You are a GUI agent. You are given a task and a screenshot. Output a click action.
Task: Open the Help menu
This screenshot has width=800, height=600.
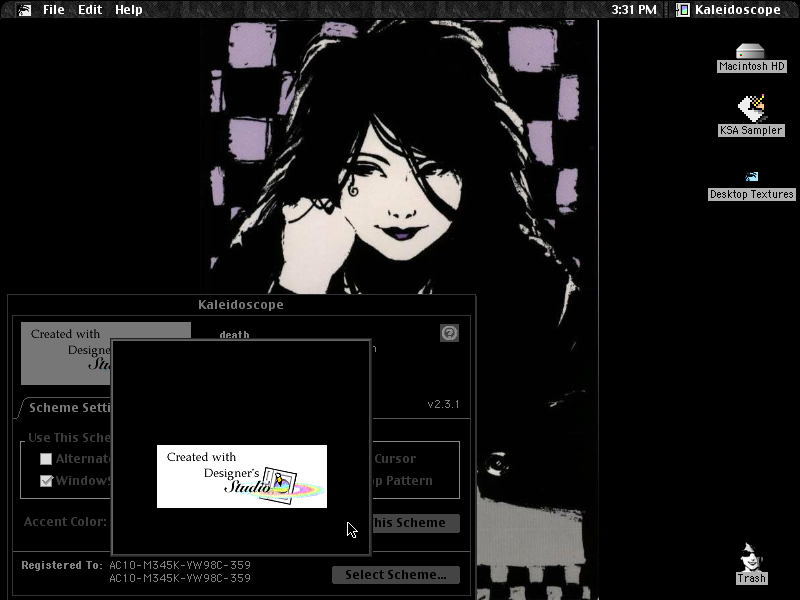click(x=129, y=10)
